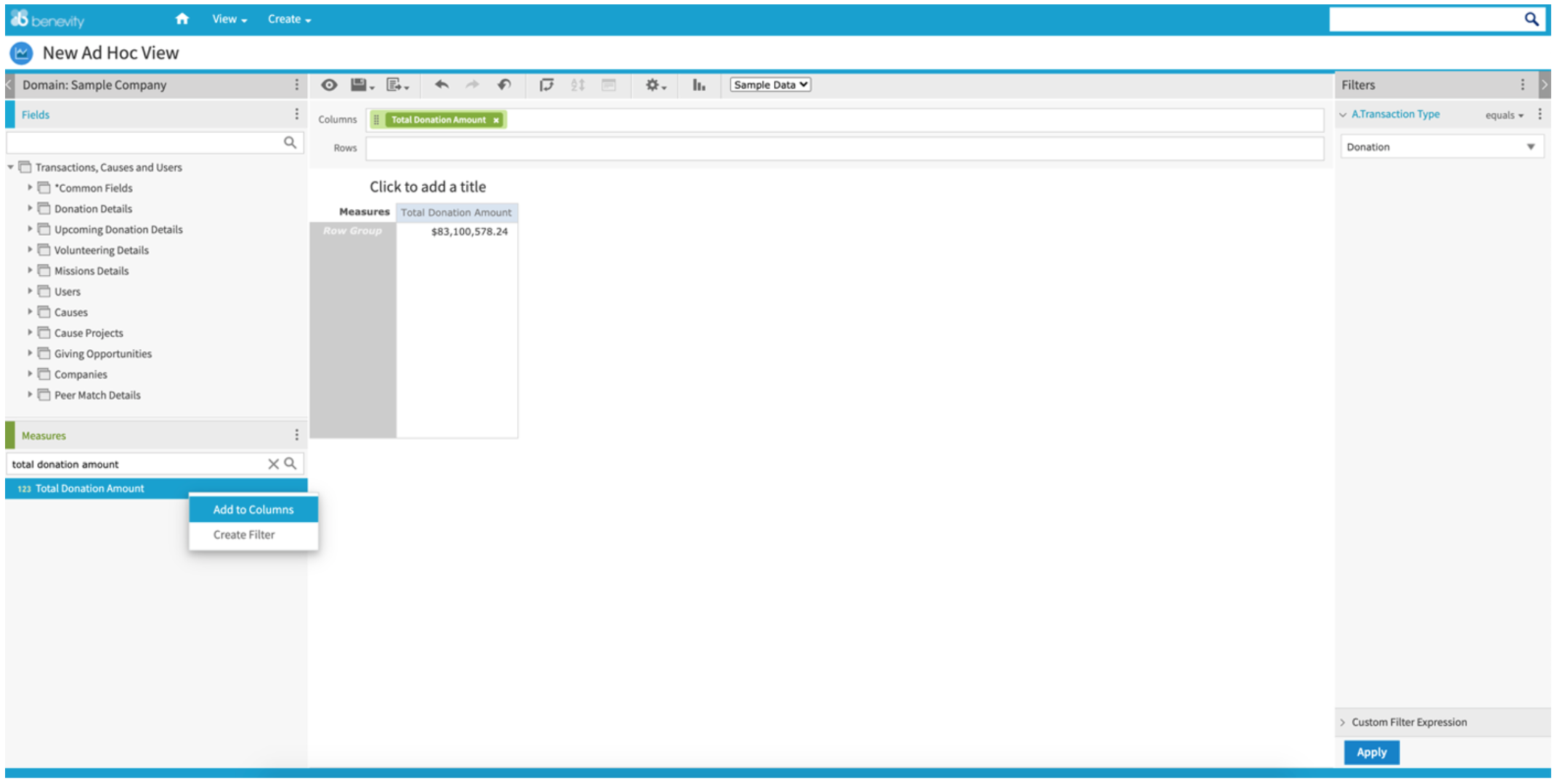
Task: Expand the Upcoming Donation Details folder arrow
Action: 30,229
